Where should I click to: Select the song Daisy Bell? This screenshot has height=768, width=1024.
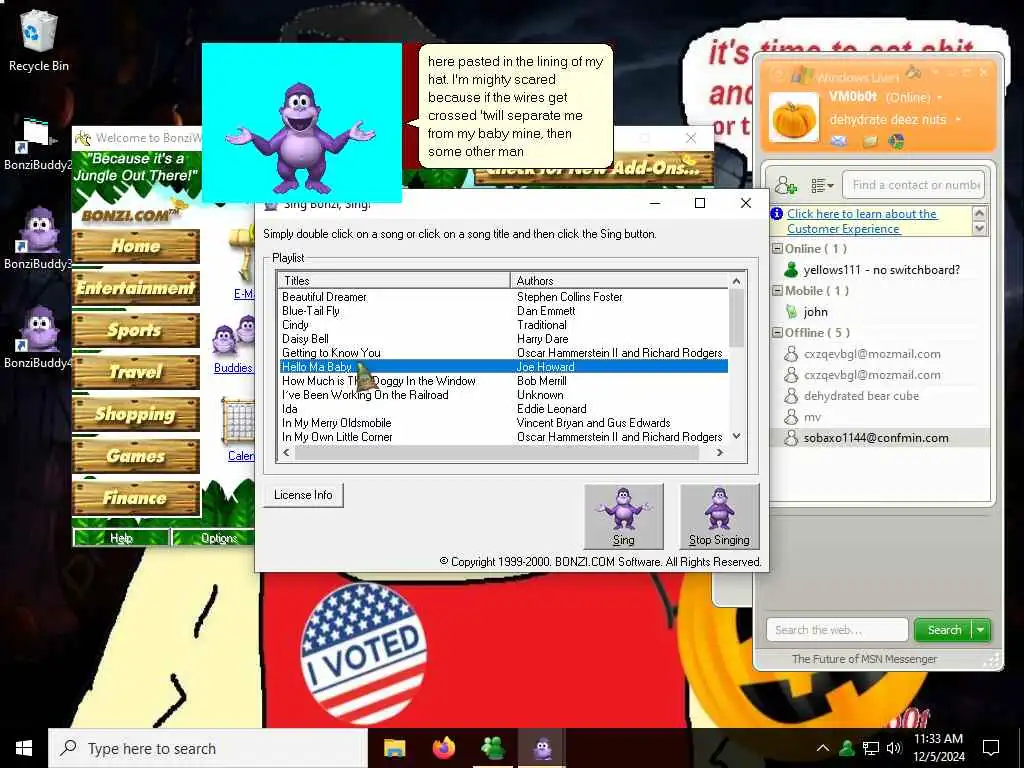305,339
